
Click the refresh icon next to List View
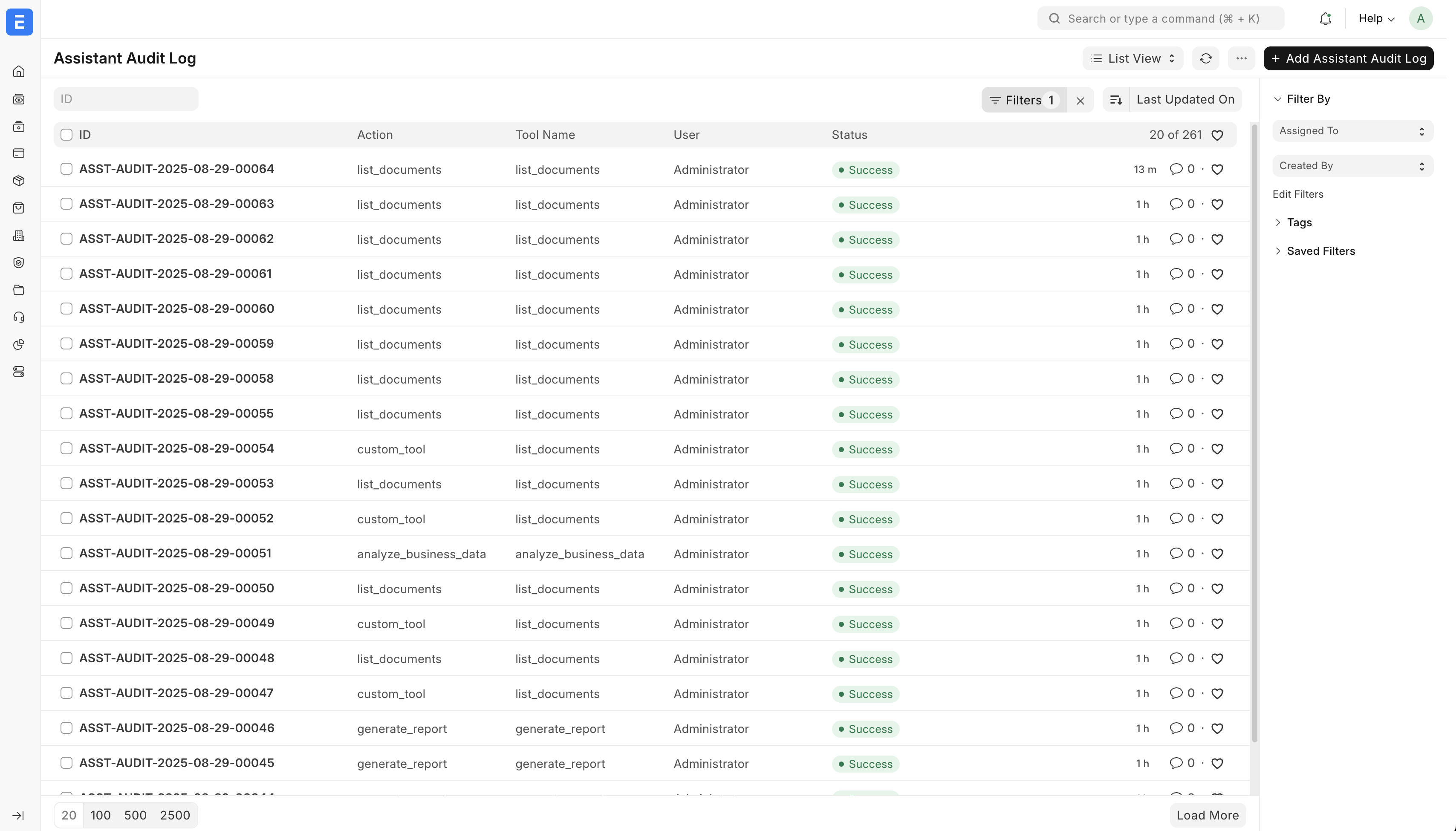click(x=1205, y=58)
